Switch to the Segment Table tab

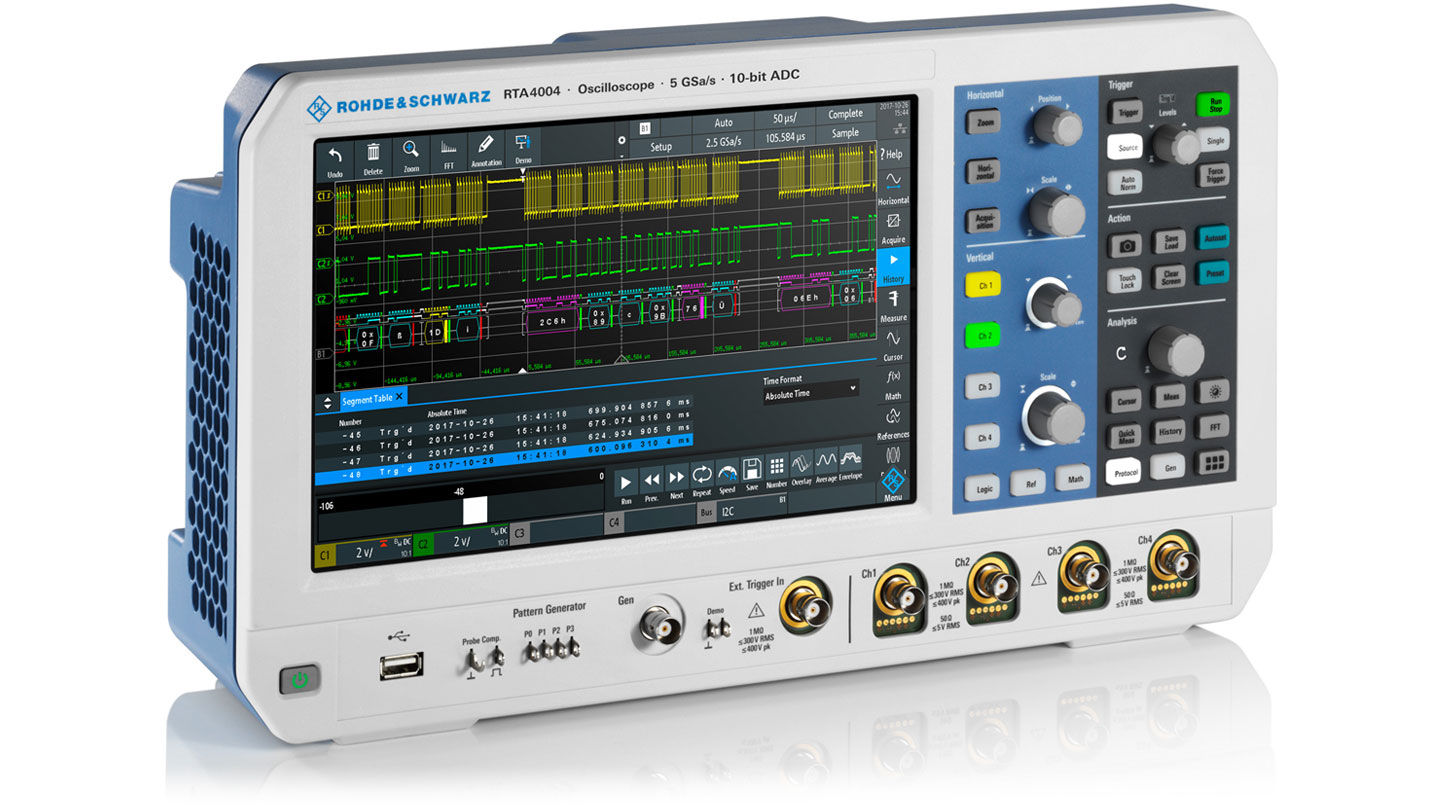(x=366, y=398)
